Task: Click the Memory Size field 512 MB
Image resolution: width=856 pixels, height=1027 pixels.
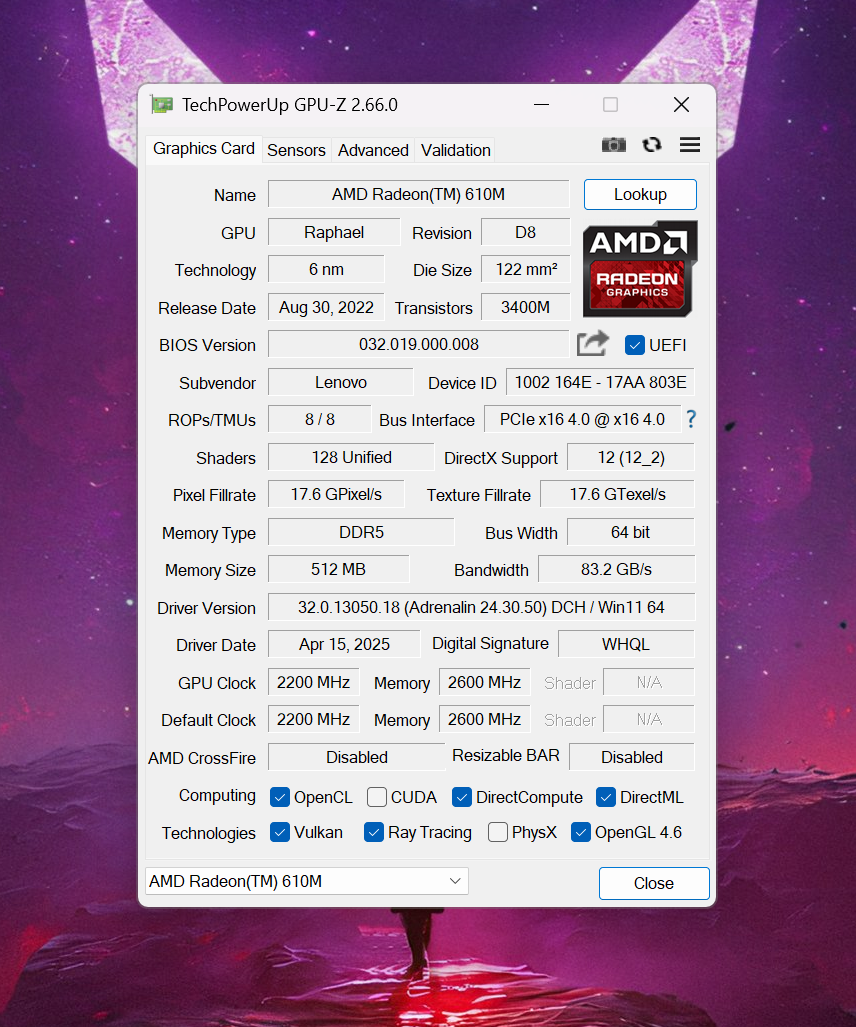Action: tap(339, 570)
